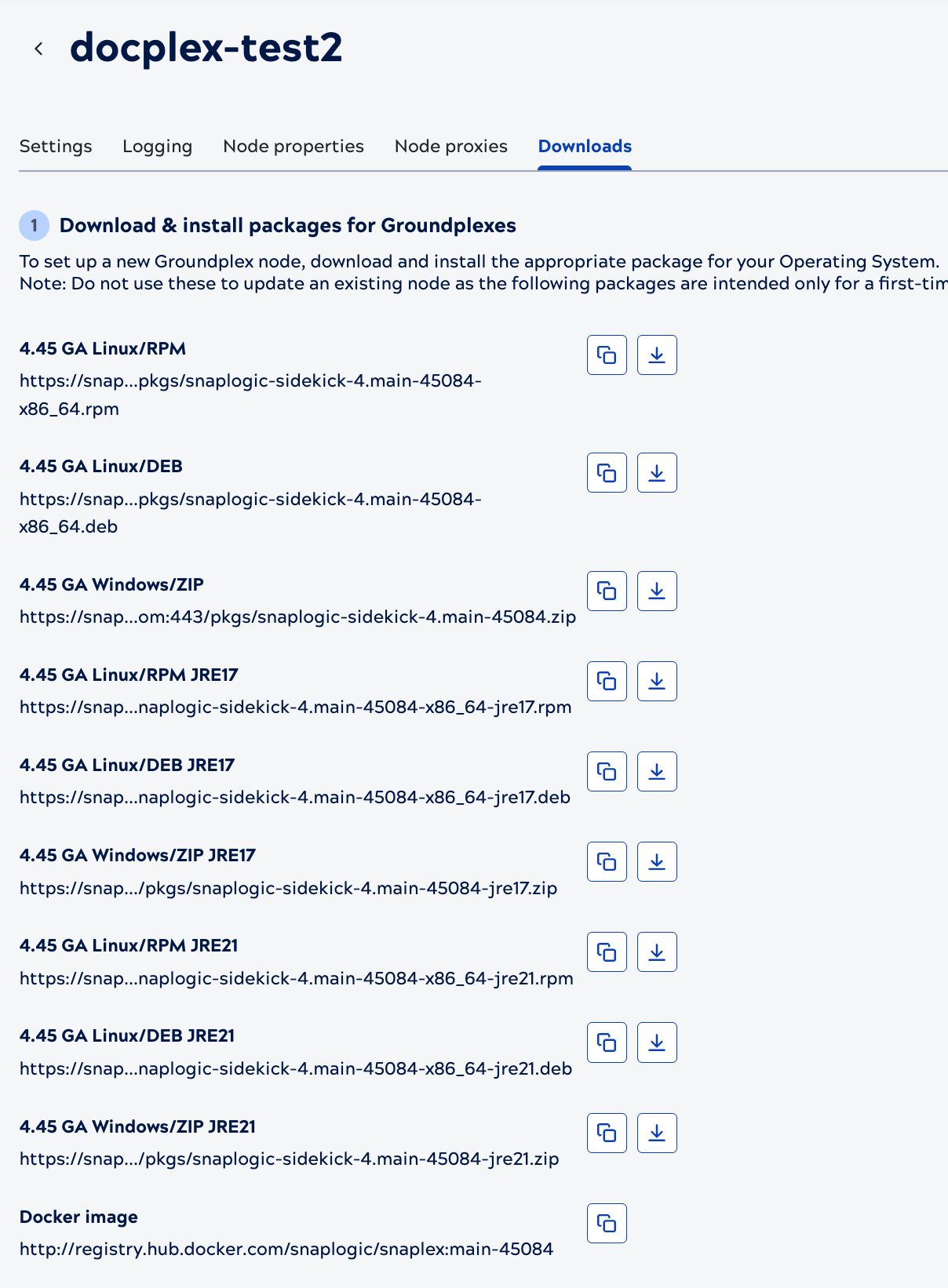The height and width of the screenshot is (1288, 948).
Task: Copy the 4.45 GA Windows/ZIP link
Action: point(607,591)
